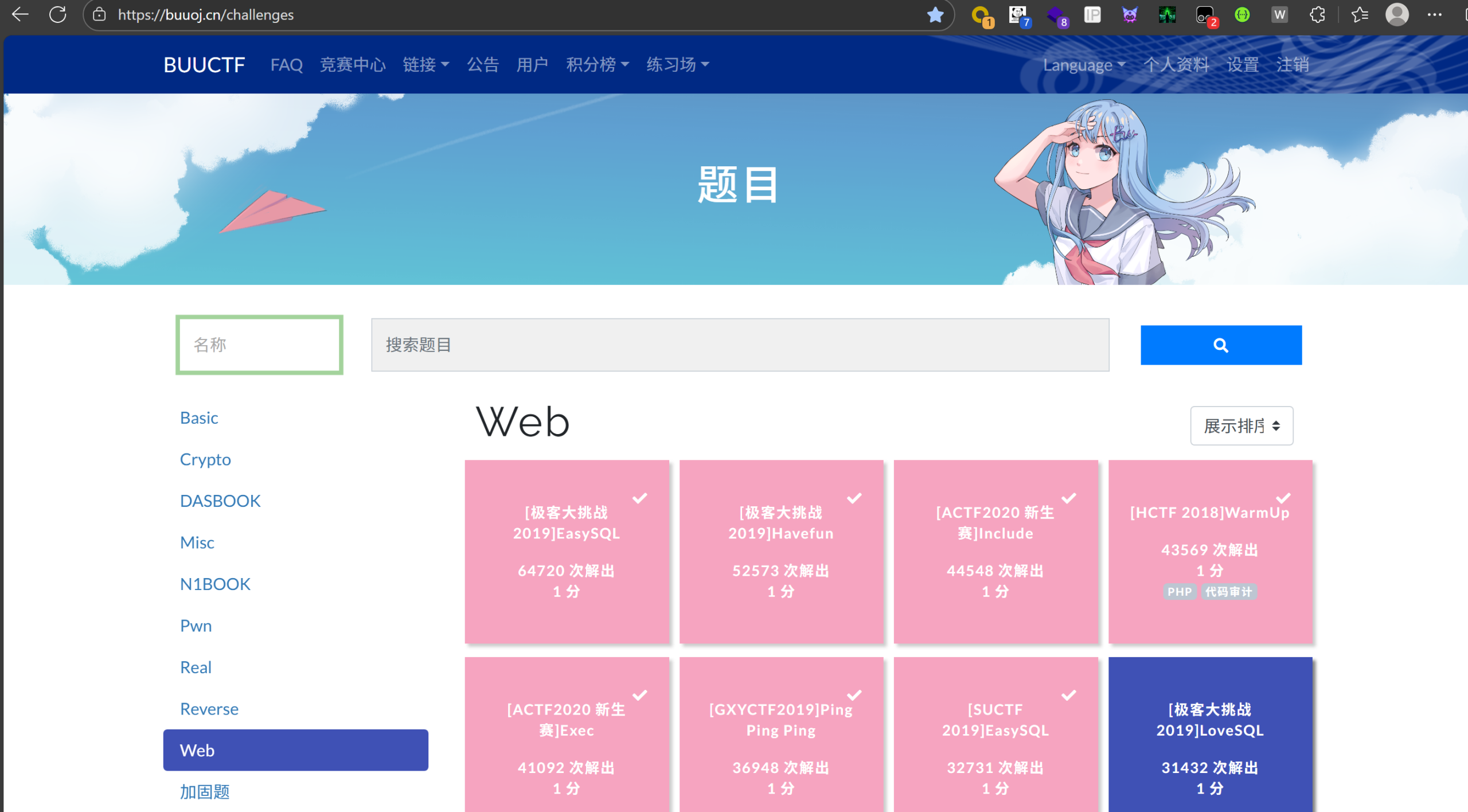Switch to the Web category tab
1468x812 pixels.
pyautogui.click(x=295, y=750)
